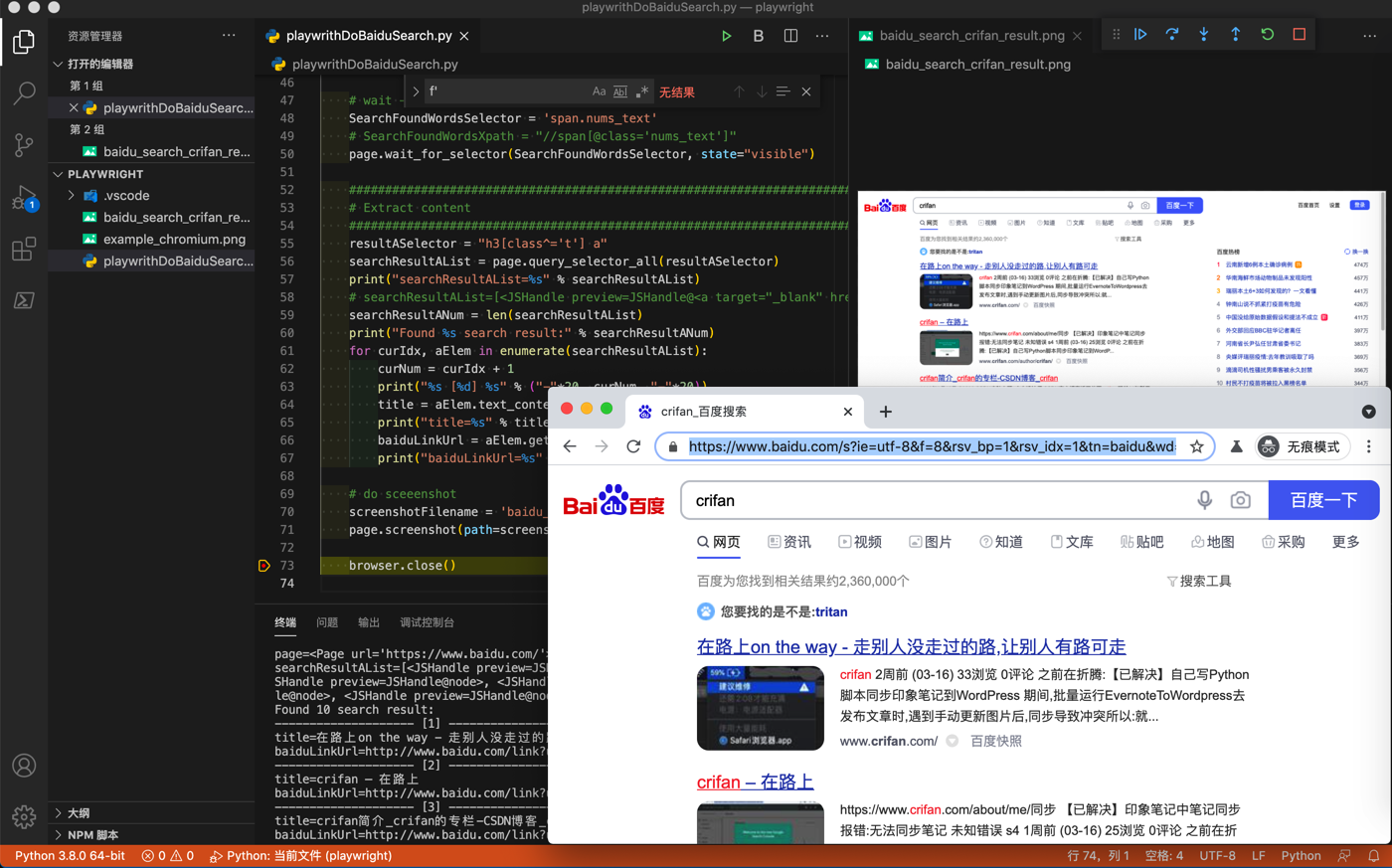Open 搜索工具 on the Baidu page
The image size is (1392, 868).
point(1199,582)
